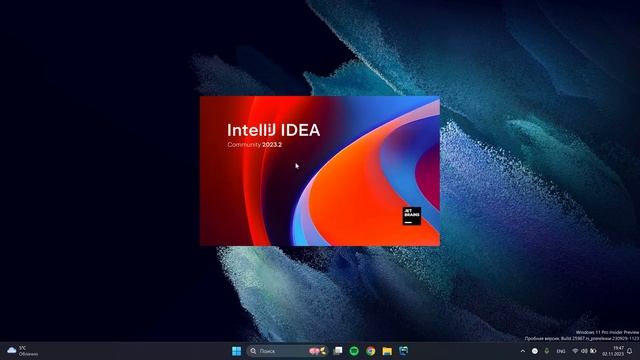The height and width of the screenshot is (360, 640).
Task: Launch Google Chrome from taskbar
Action: point(371,351)
